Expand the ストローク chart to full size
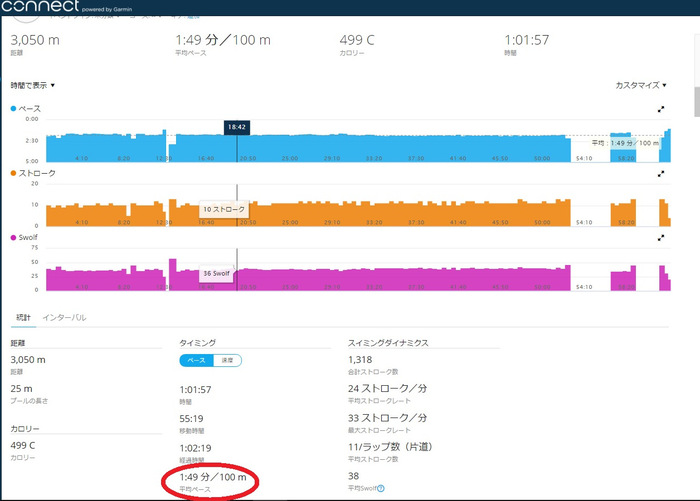This screenshot has height=501, width=700. pyautogui.click(x=661, y=174)
